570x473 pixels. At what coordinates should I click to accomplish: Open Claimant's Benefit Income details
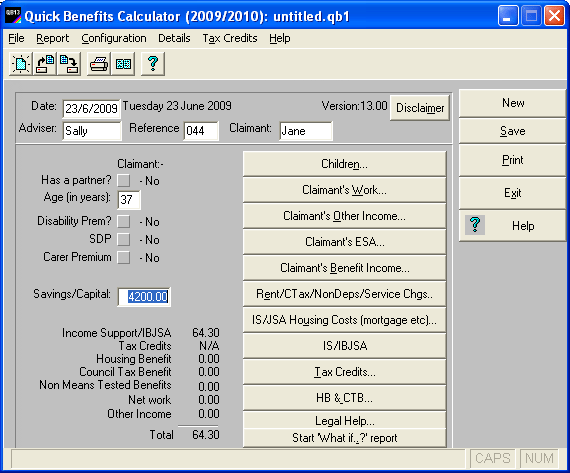344,268
